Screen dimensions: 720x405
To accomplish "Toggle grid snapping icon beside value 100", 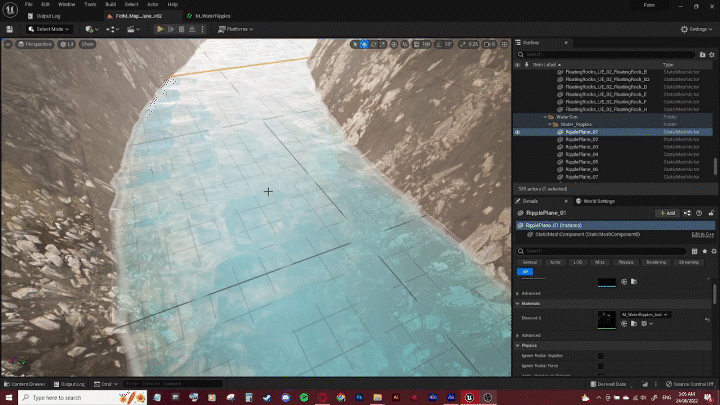I will point(416,44).
